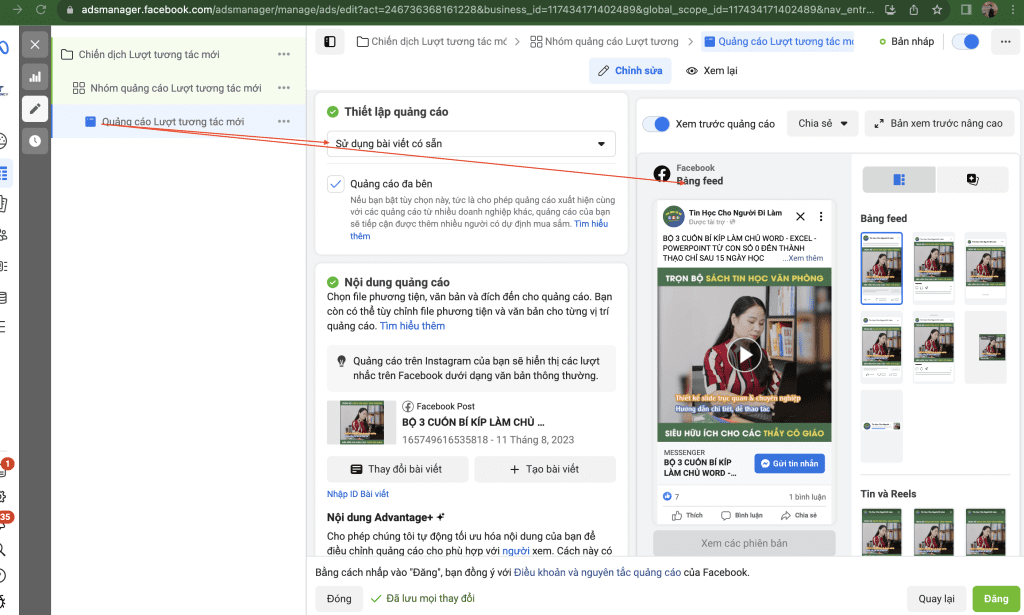Open the clock history icon
The width and height of the screenshot is (1024, 615).
click(x=35, y=141)
